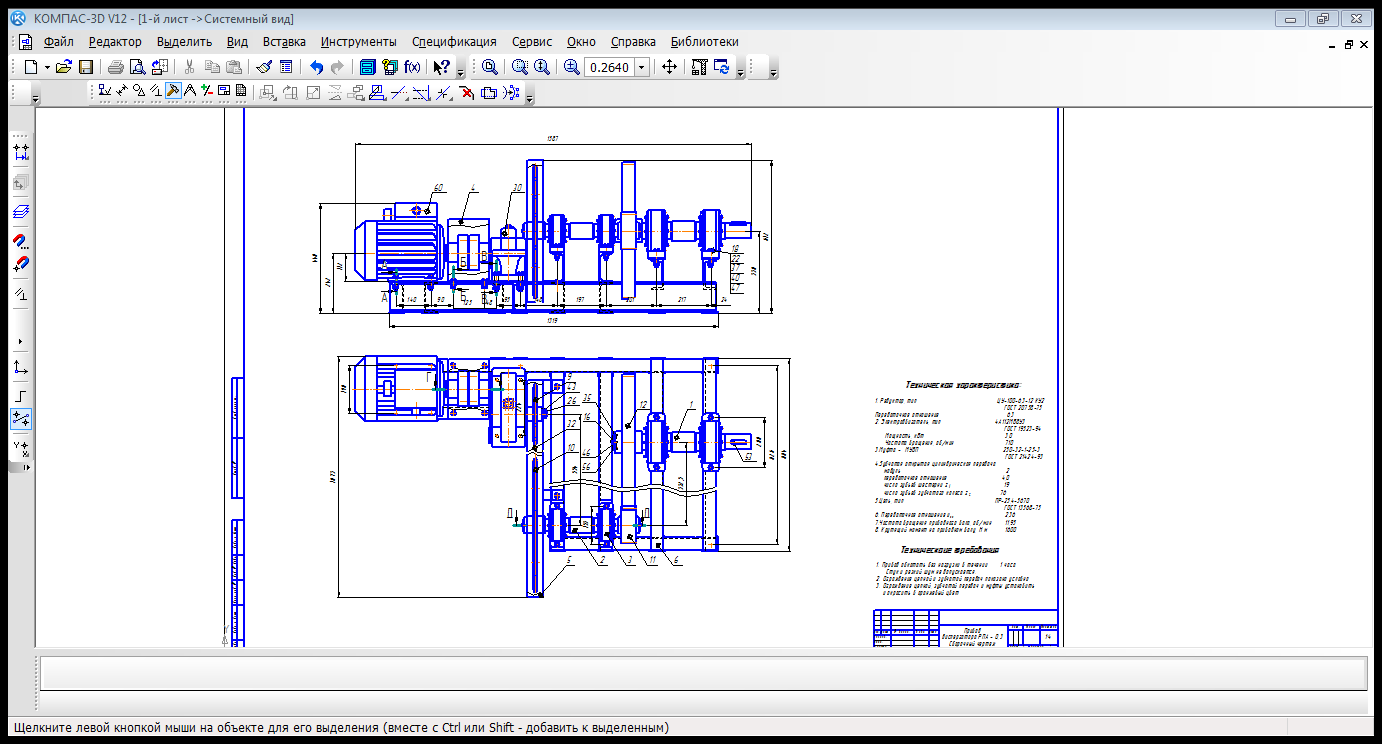This screenshot has width=1382, height=744.
Task: Click the local coordinate system icon
Action: (x=21, y=367)
